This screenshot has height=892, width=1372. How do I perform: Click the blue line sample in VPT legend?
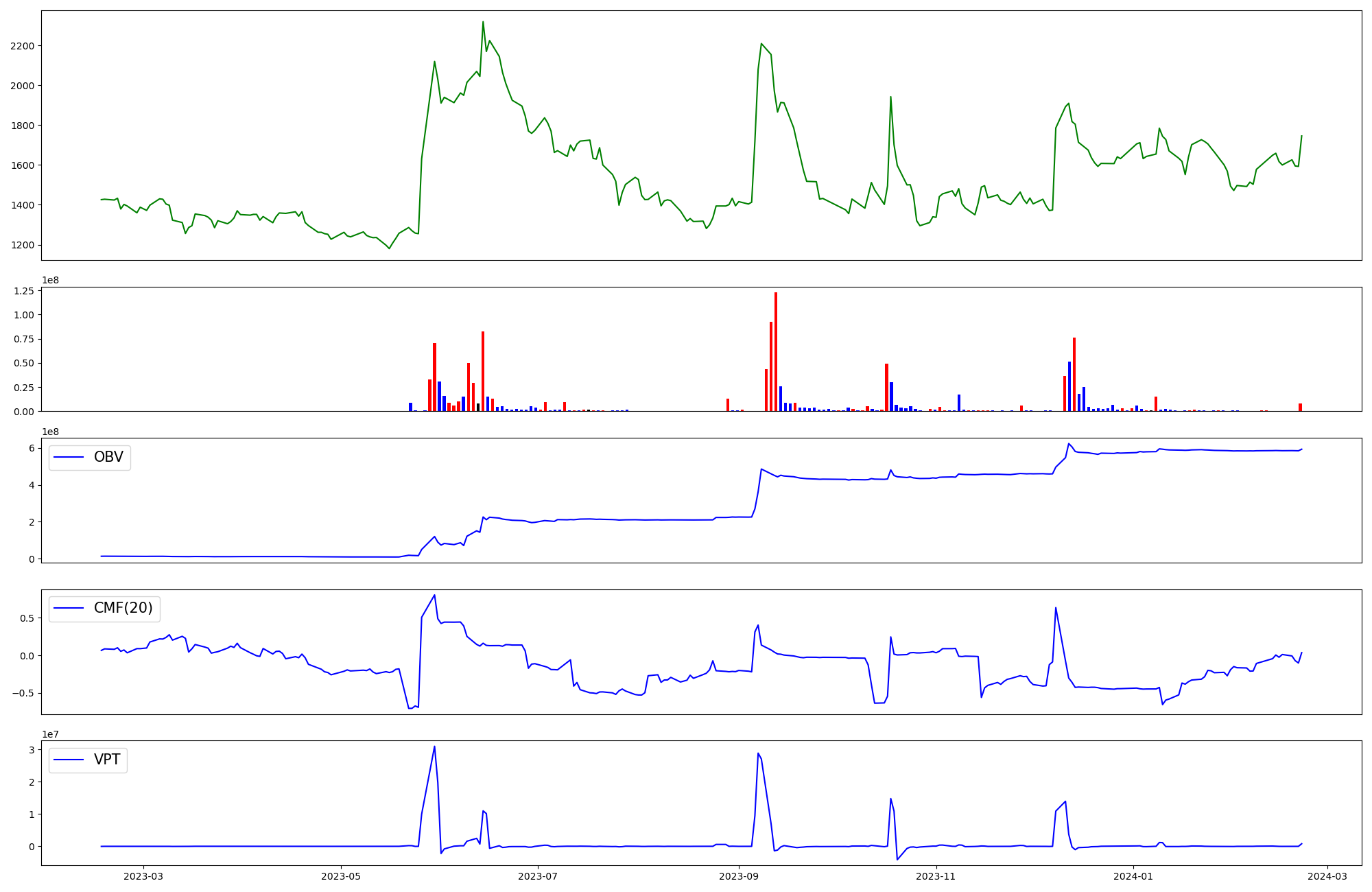pos(69,760)
